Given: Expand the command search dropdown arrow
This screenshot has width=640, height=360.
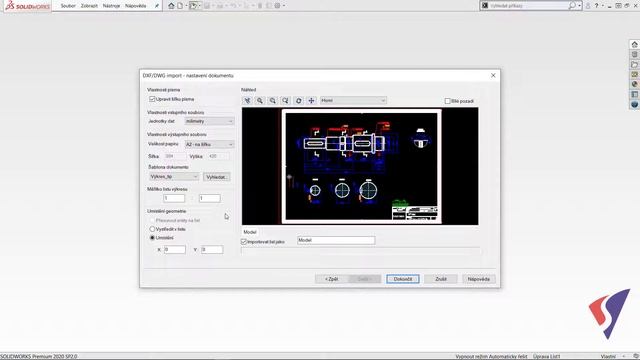Looking at the screenshot, I should [579, 6].
